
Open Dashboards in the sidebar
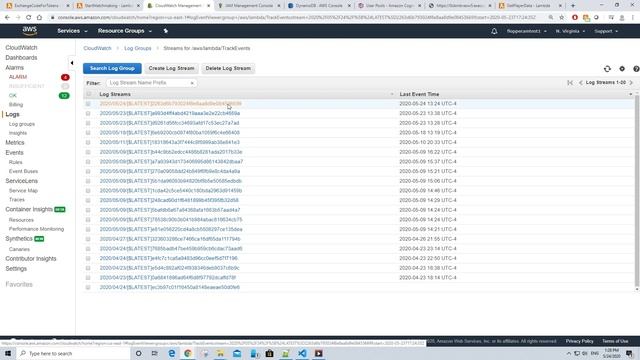tap(21, 58)
